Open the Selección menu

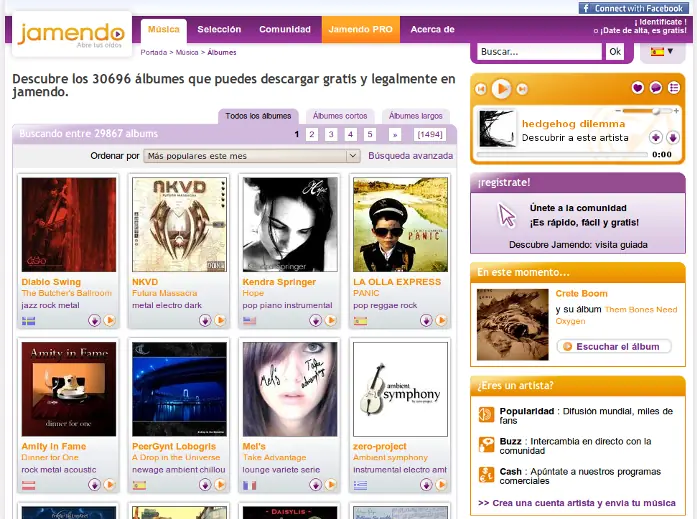click(219, 29)
